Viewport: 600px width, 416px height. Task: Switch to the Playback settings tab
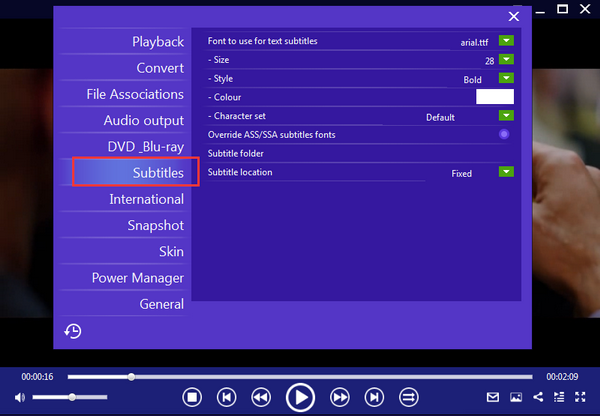(158, 42)
